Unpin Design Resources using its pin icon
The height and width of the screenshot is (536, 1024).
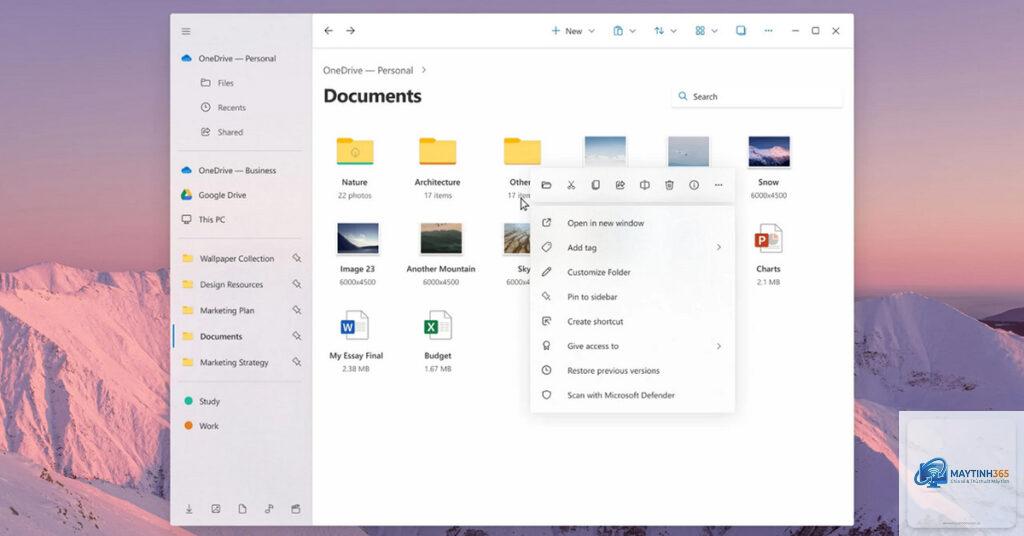(296, 285)
